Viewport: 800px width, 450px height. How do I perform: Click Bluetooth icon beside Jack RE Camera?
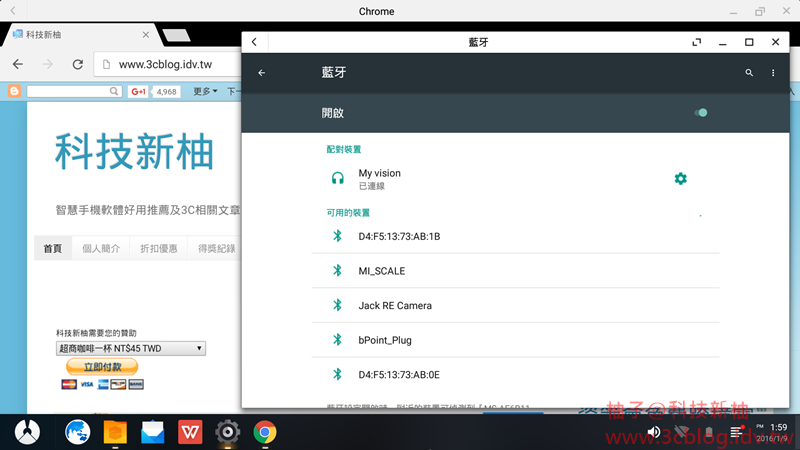pos(337,305)
